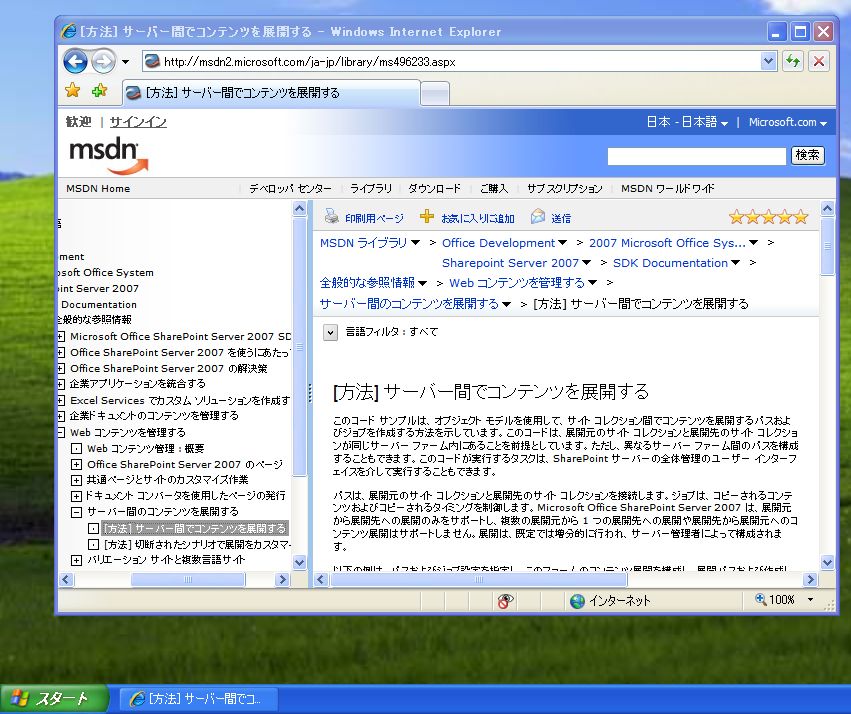Open the address bar URL dropdown

point(768,61)
